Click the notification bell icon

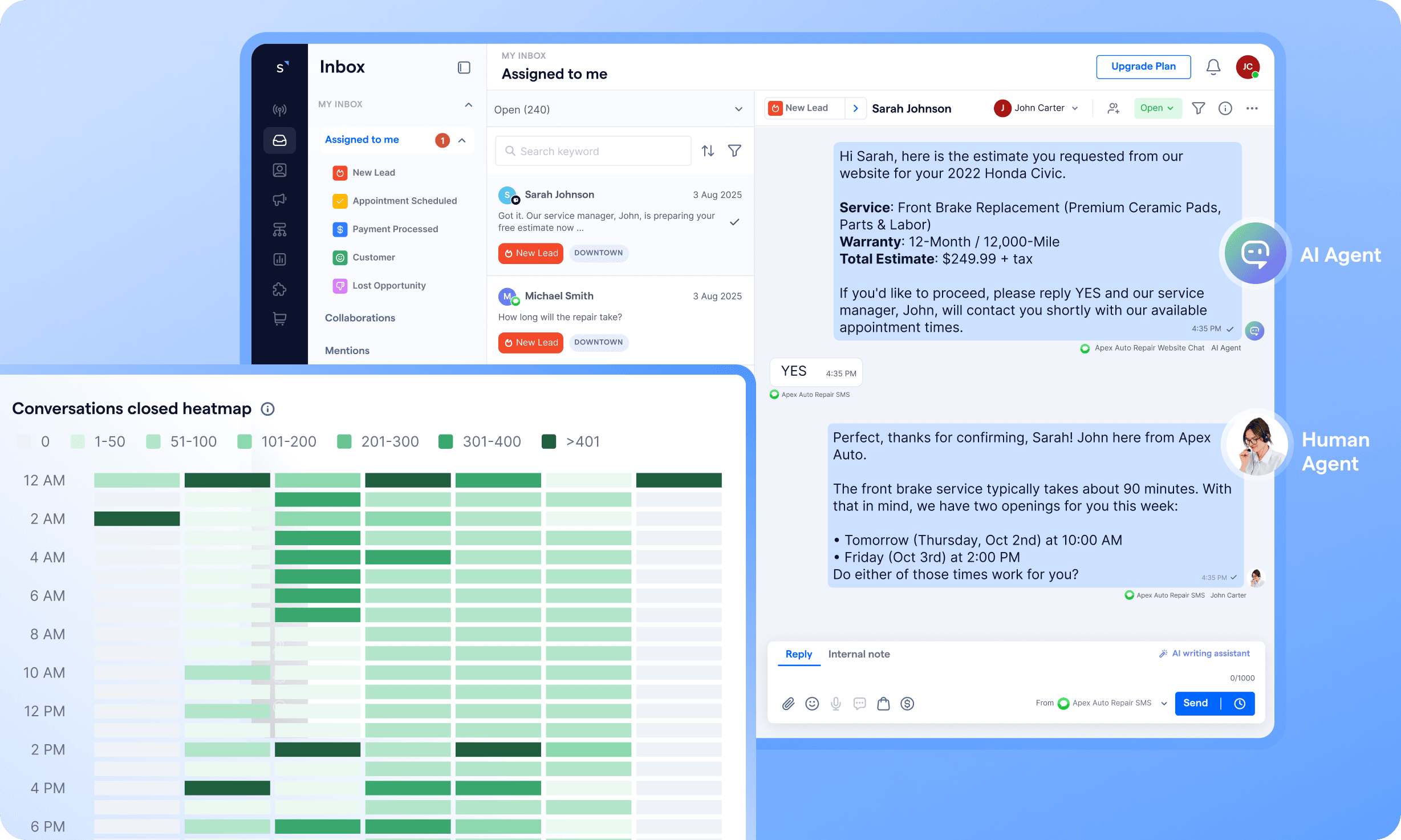pos(1213,67)
